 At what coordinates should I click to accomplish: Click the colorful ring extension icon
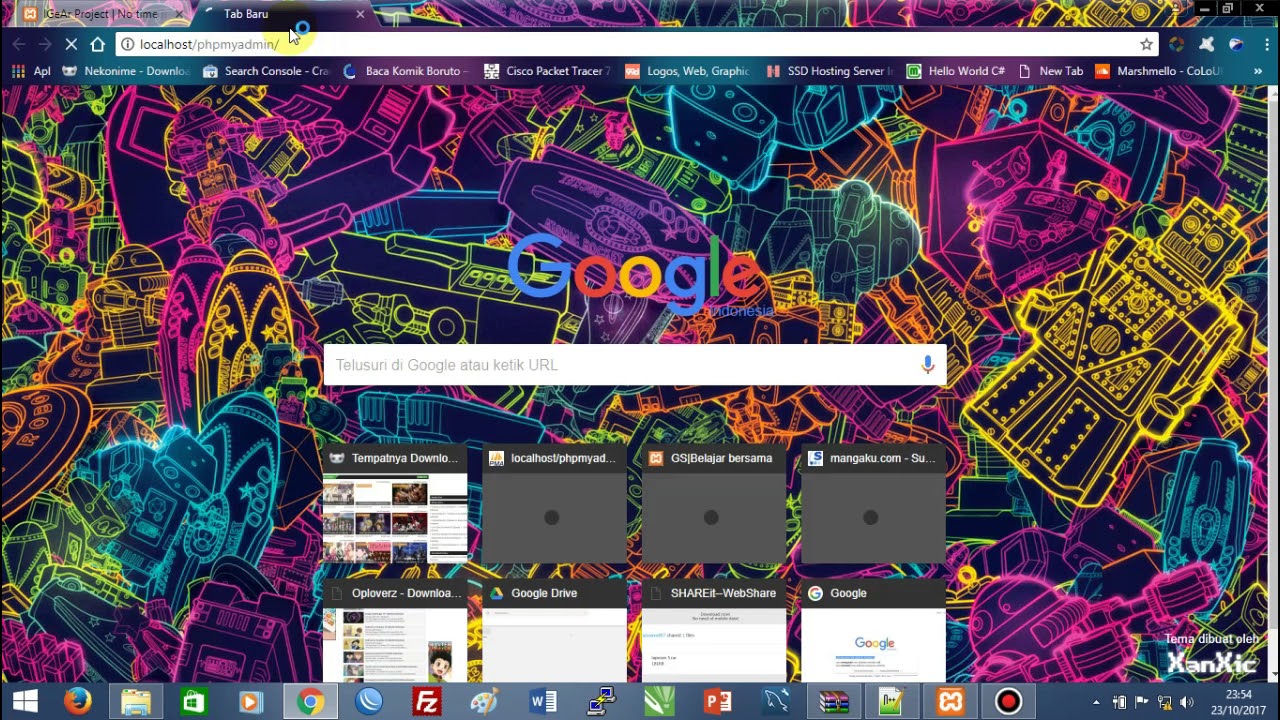pos(1177,44)
